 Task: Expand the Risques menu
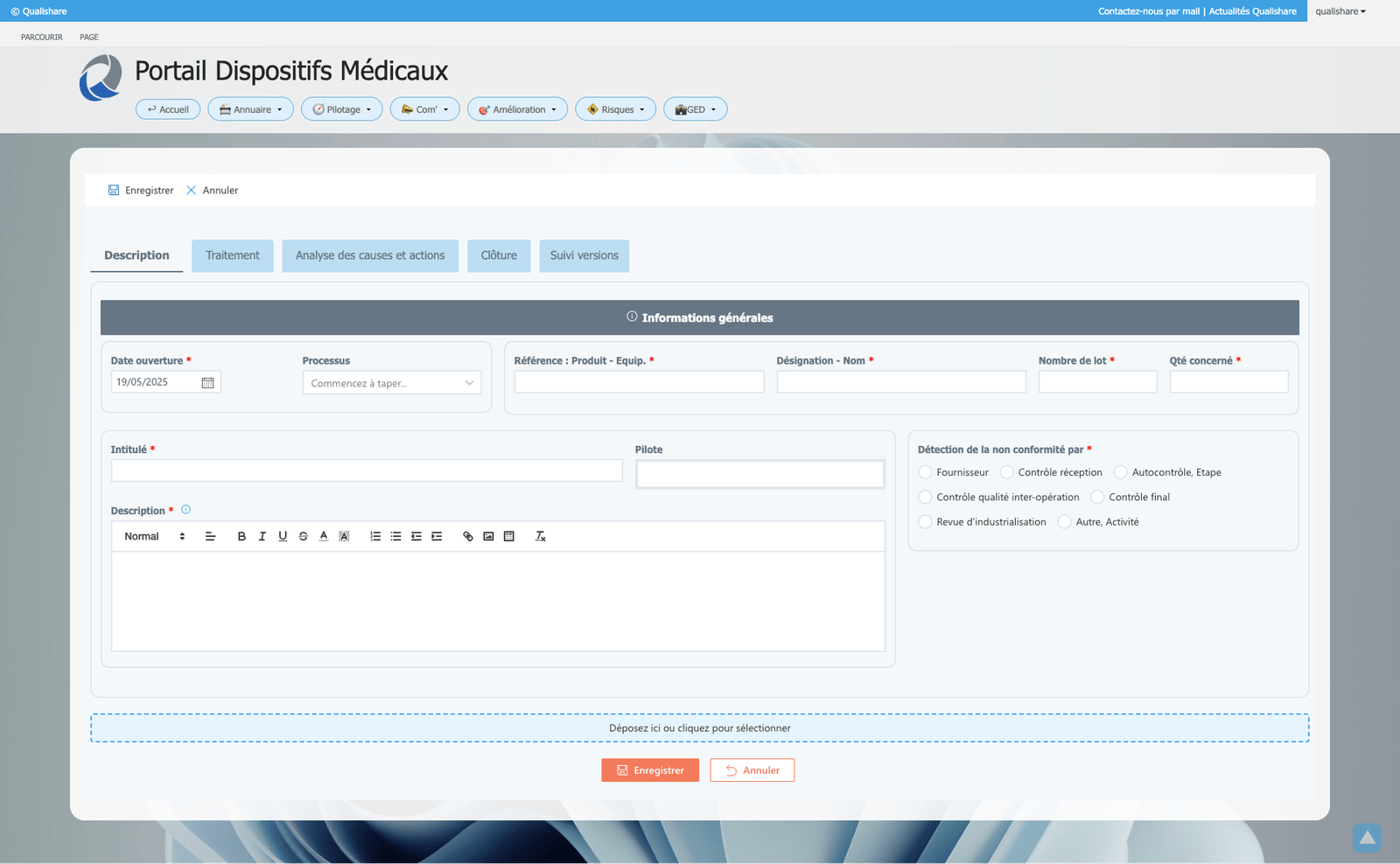click(x=615, y=108)
